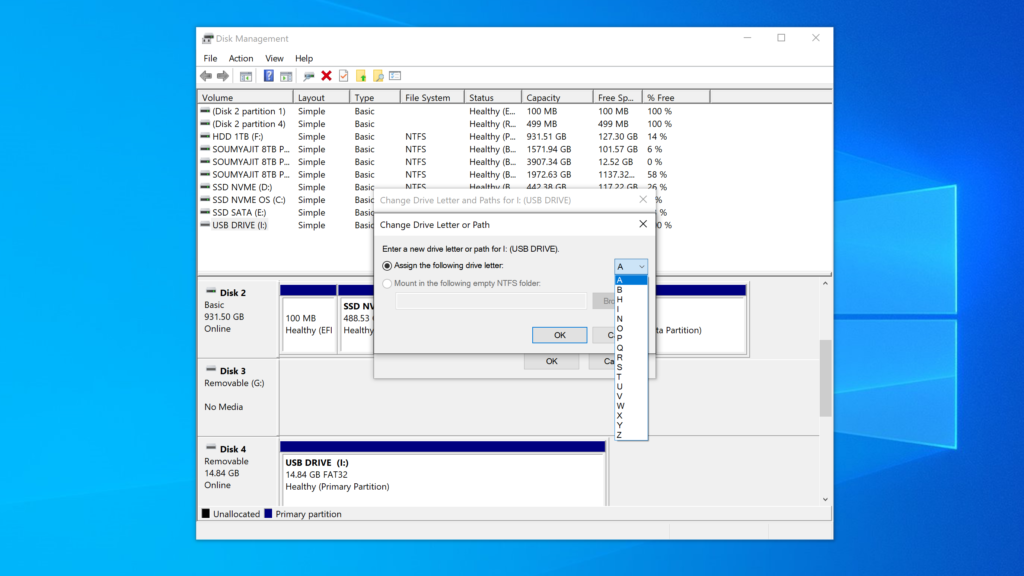The height and width of the screenshot is (576, 1024).
Task: Select the USB DRIVE (I:) partition block on Disk 4
Action: [443, 474]
